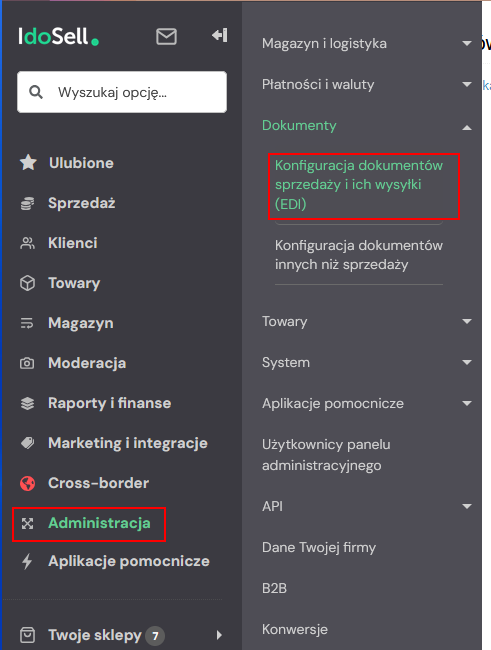Click the Moderacja camera icon
This screenshot has height=650, width=491.
click(27, 364)
